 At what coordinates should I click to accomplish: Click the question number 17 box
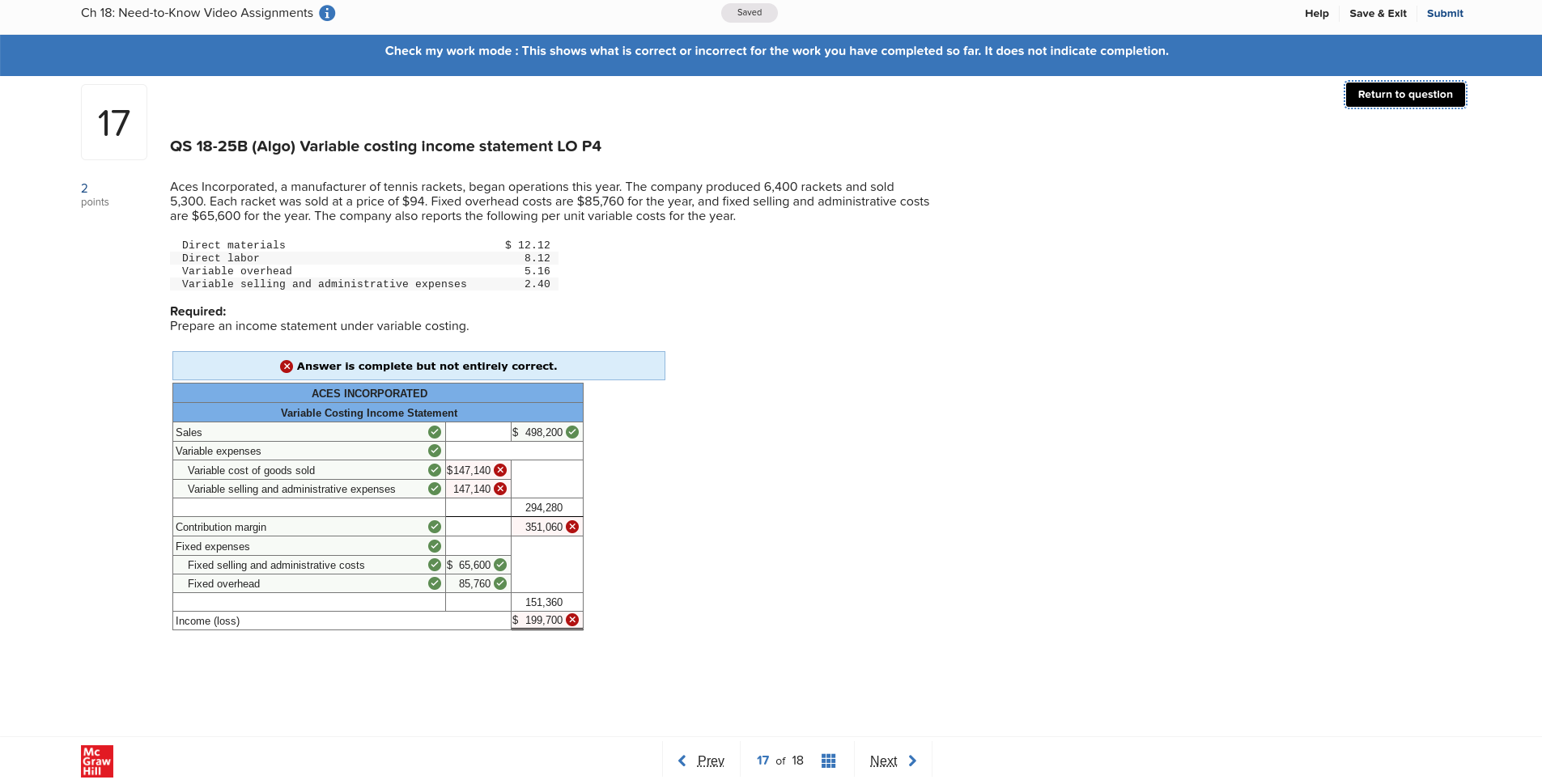[114, 122]
